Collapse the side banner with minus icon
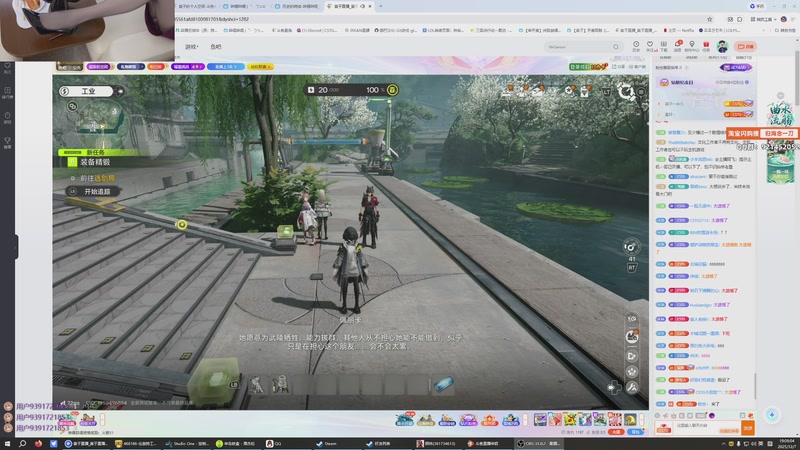Viewport: 800px width, 450px height. pyautogui.click(x=780, y=95)
